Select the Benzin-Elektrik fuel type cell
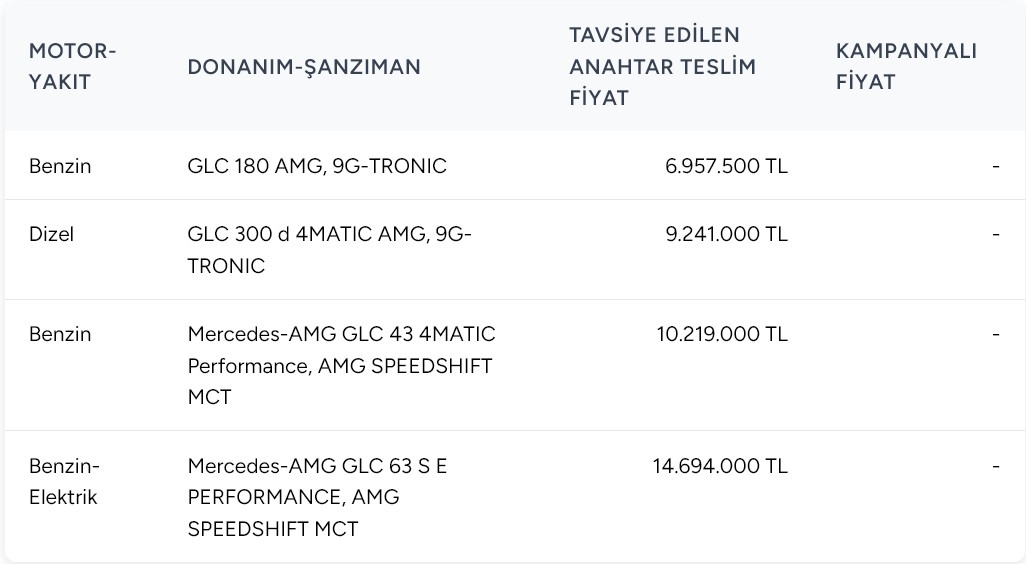Viewport: 1026px width, 564px height. tap(64, 481)
